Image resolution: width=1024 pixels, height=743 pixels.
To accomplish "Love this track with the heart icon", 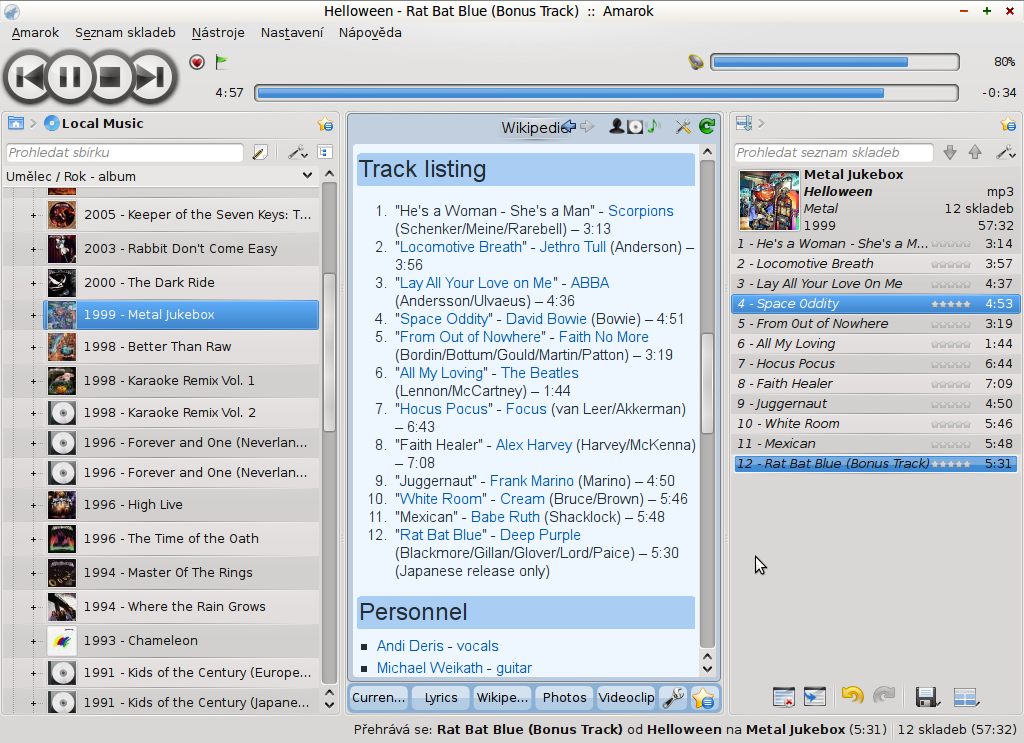I will point(197,62).
